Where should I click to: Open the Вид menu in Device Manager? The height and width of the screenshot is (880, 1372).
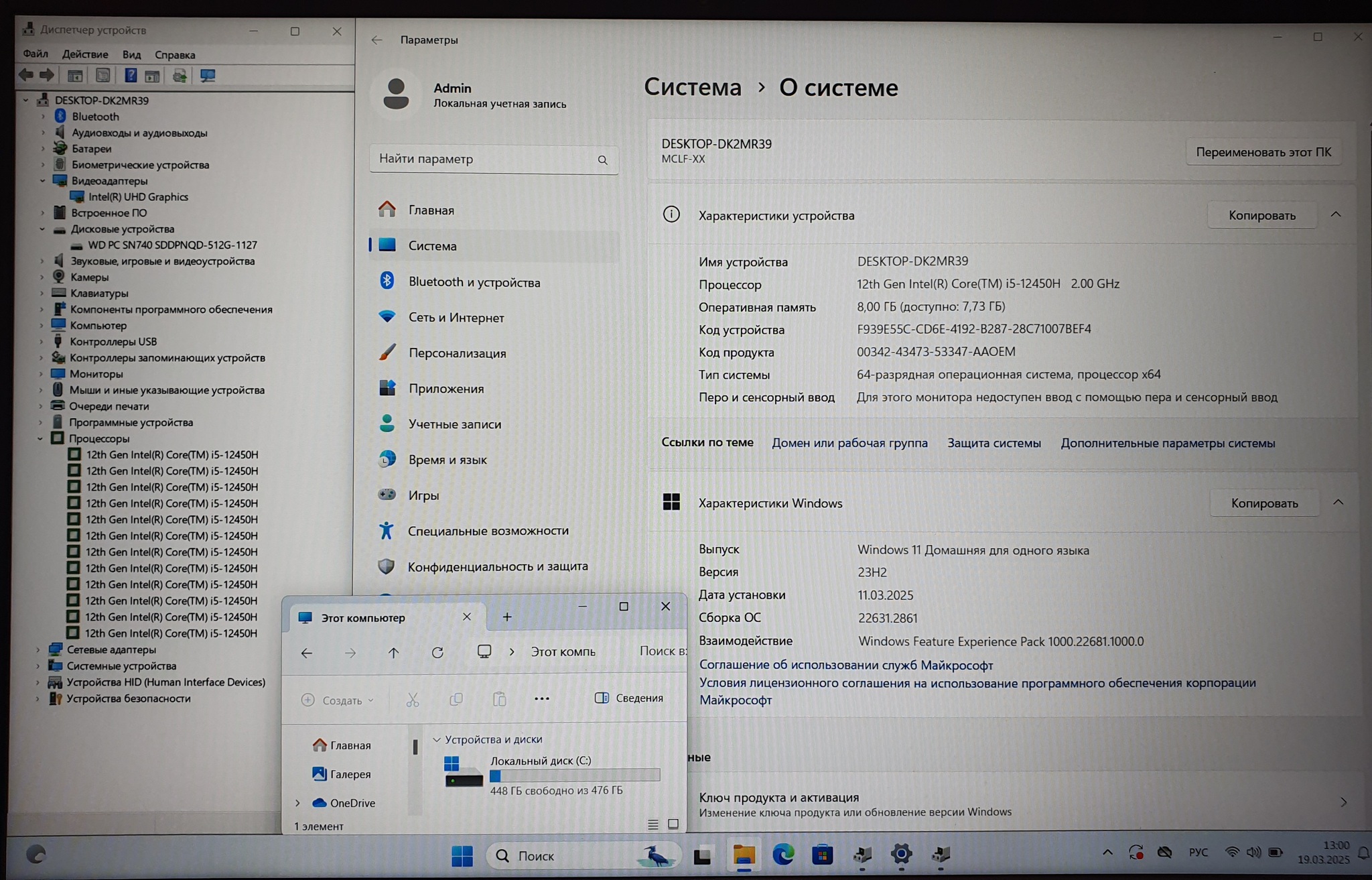131,54
